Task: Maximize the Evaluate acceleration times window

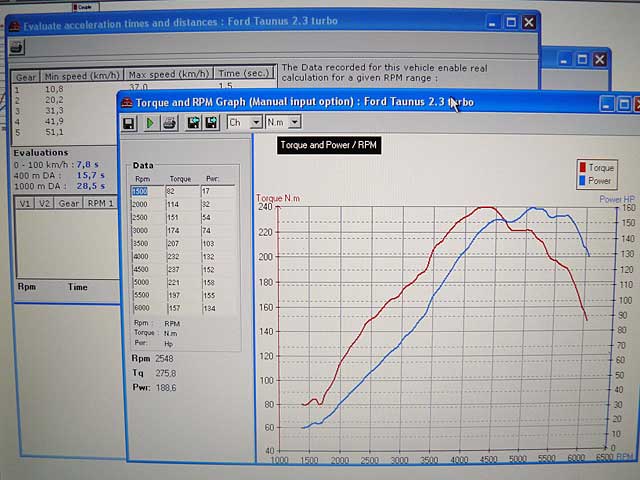Action: pyautogui.click(x=510, y=22)
